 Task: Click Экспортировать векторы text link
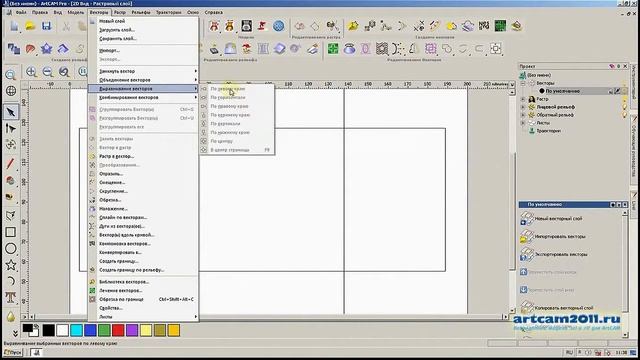click(561, 254)
